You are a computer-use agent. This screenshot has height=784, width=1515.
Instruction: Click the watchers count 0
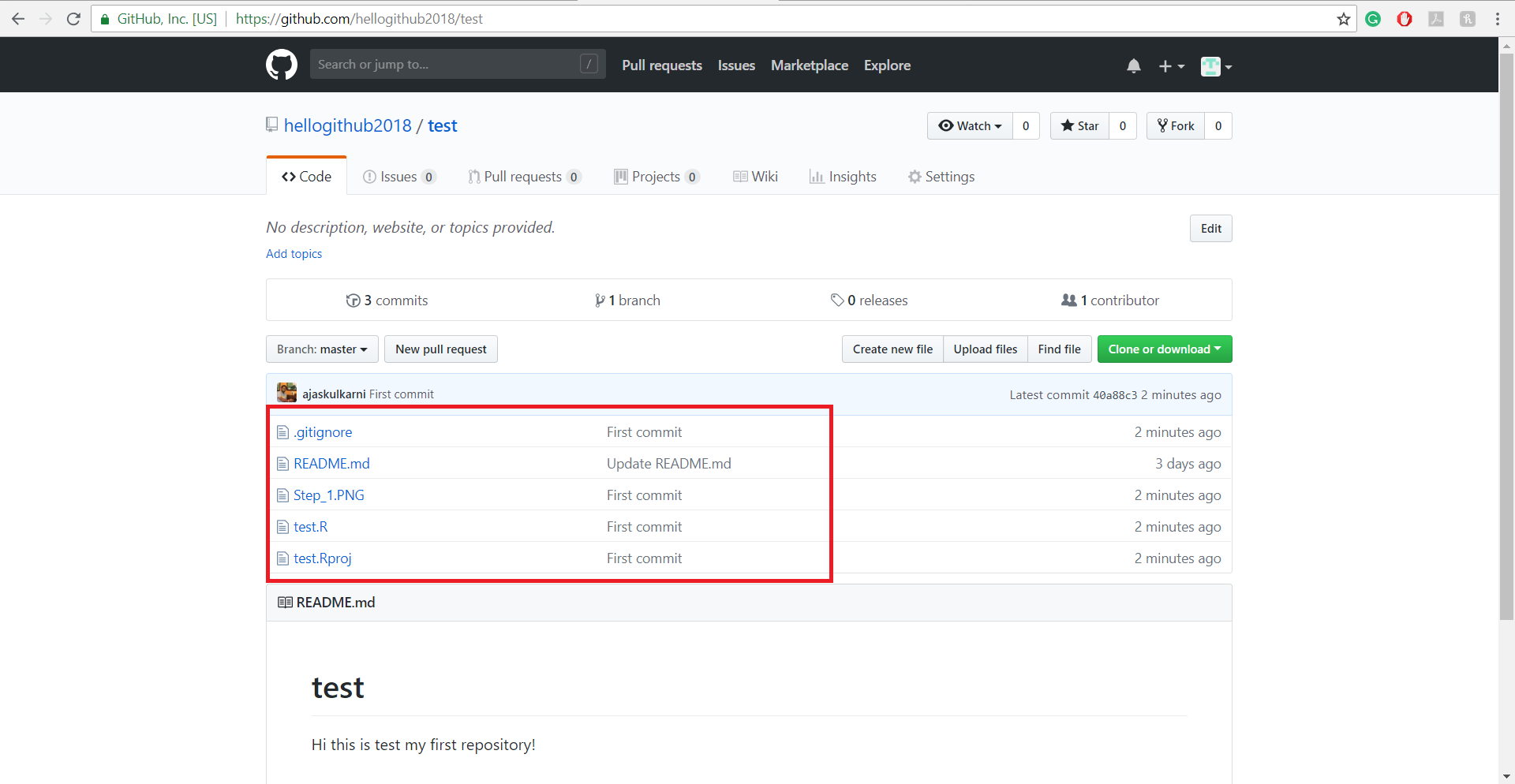click(x=1026, y=126)
